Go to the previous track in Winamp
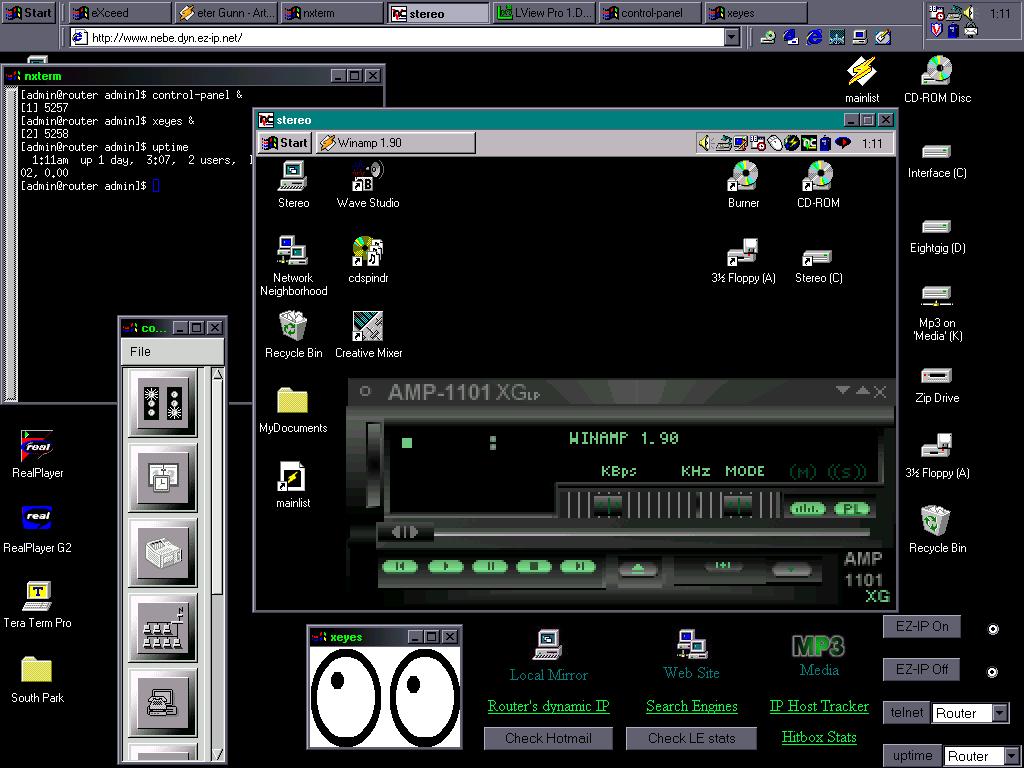 pos(400,566)
